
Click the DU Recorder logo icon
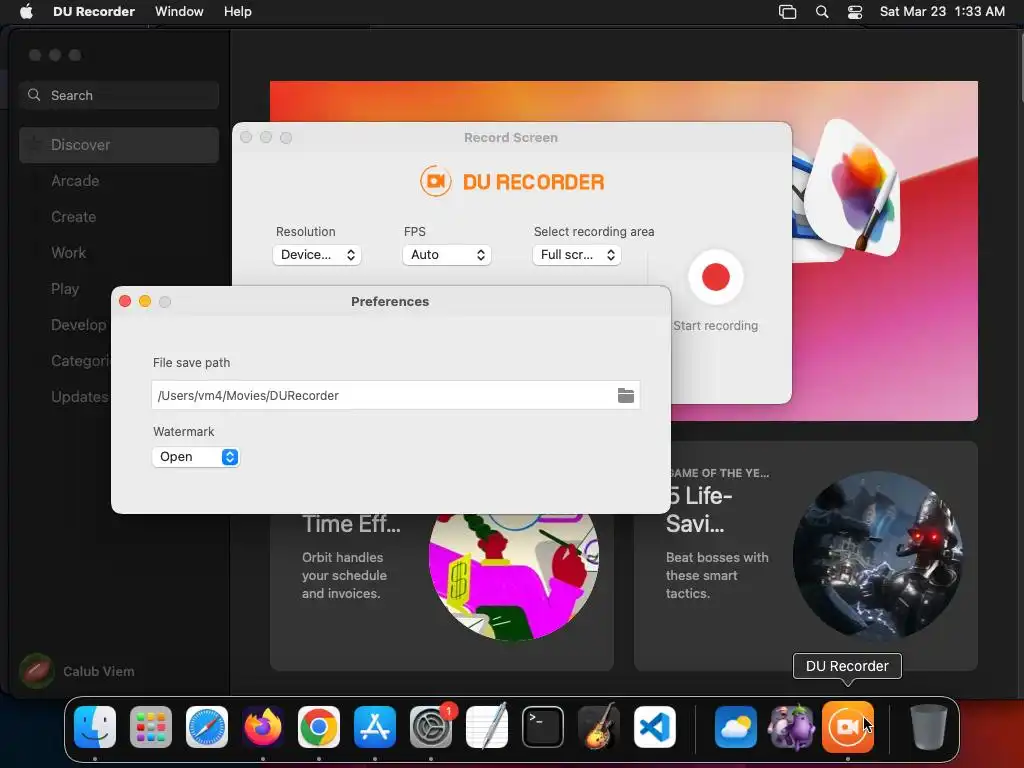(436, 181)
